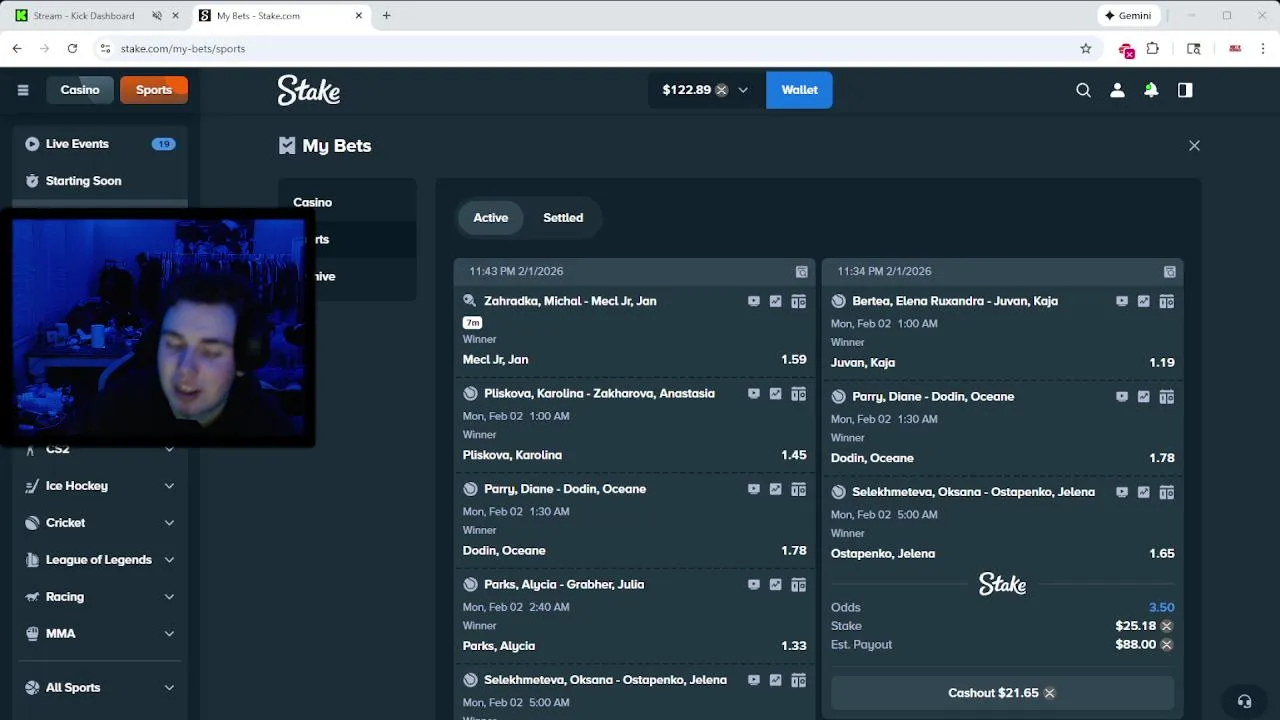Expand the CS2 sidebar section

(x=169, y=449)
